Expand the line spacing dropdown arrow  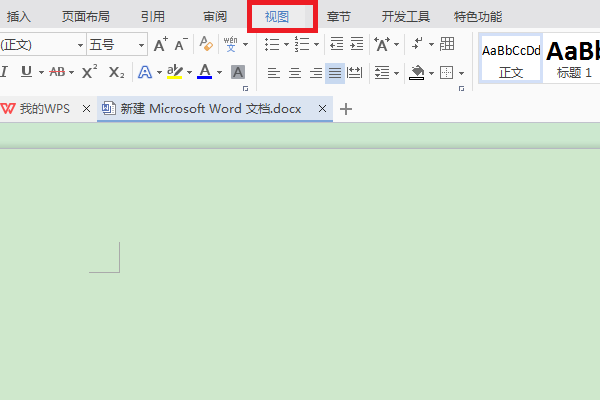[396, 73]
